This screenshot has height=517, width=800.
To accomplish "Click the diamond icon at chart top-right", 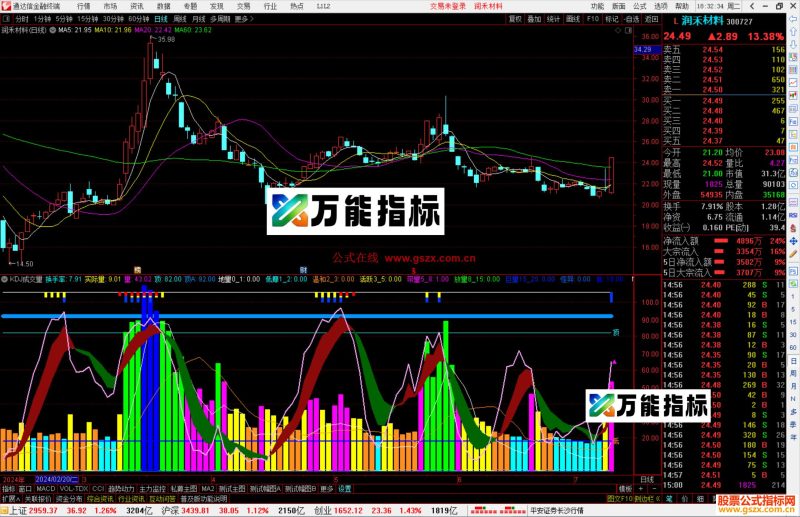I will pos(618,30).
